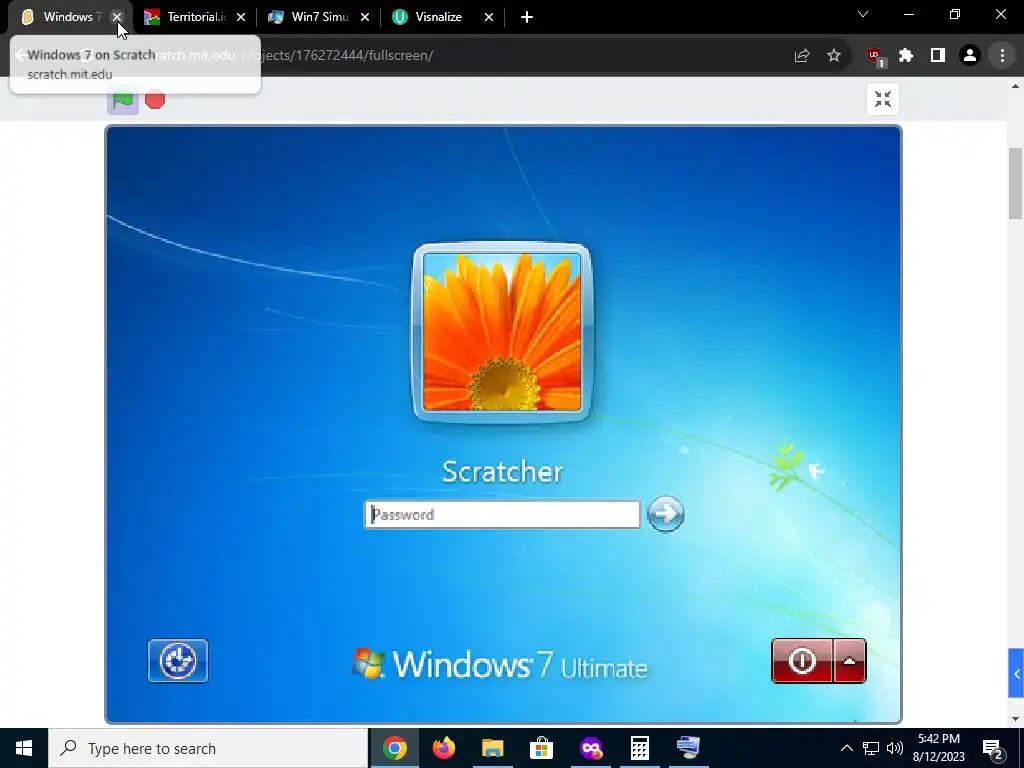Open Chrome from the taskbar
The image size is (1024, 768).
pos(394,748)
